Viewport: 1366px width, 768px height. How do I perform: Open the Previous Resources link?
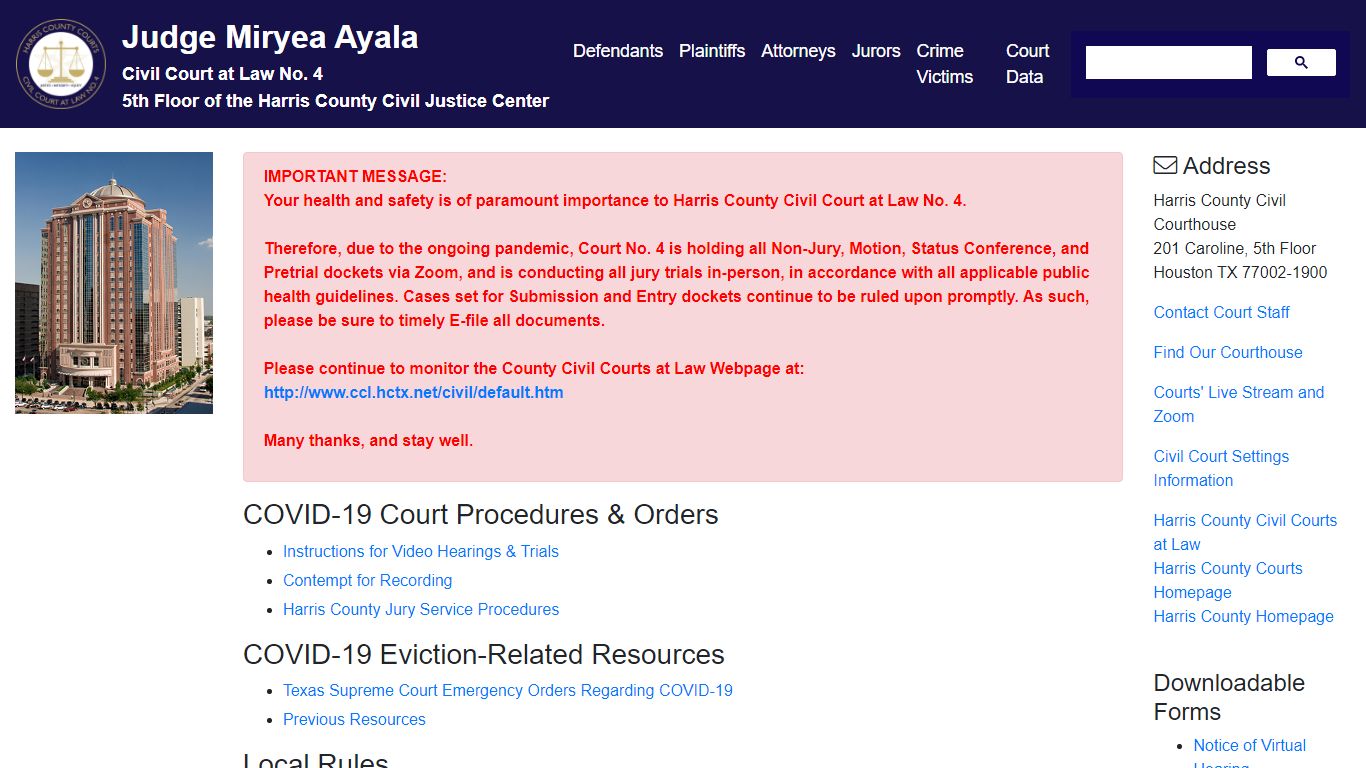(354, 719)
